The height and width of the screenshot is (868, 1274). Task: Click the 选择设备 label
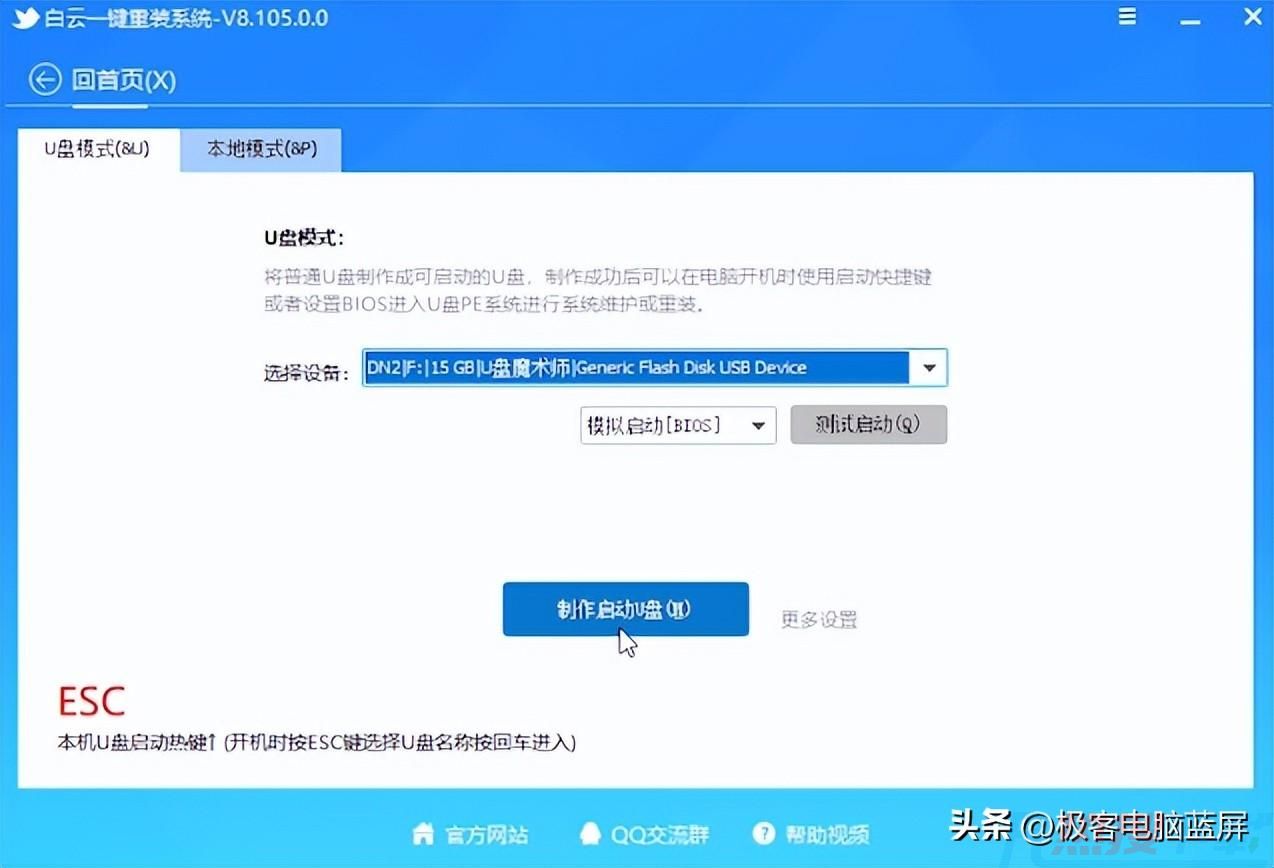[306, 373]
